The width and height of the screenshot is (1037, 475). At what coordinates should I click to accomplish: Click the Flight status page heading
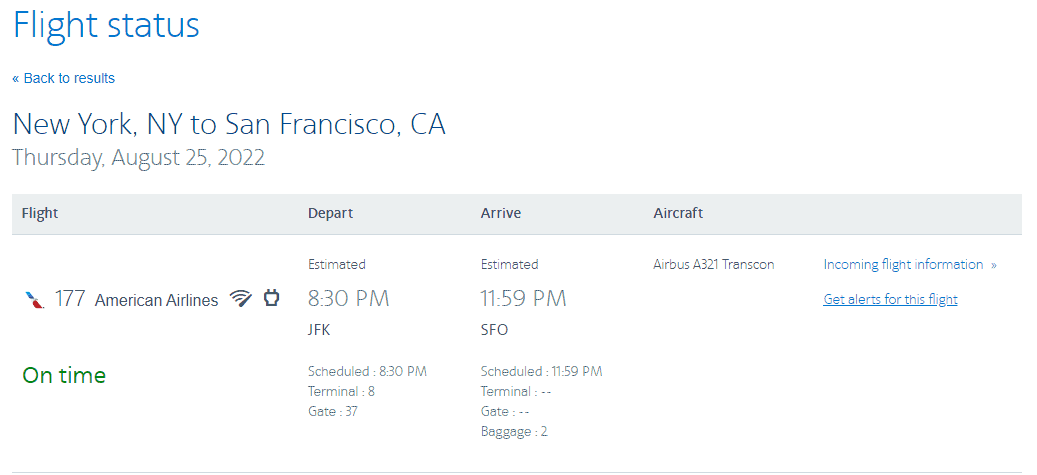point(106,24)
